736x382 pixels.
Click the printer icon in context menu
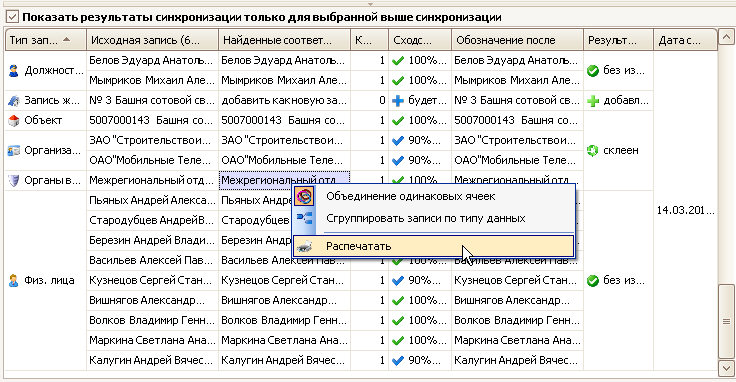pyautogui.click(x=305, y=246)
